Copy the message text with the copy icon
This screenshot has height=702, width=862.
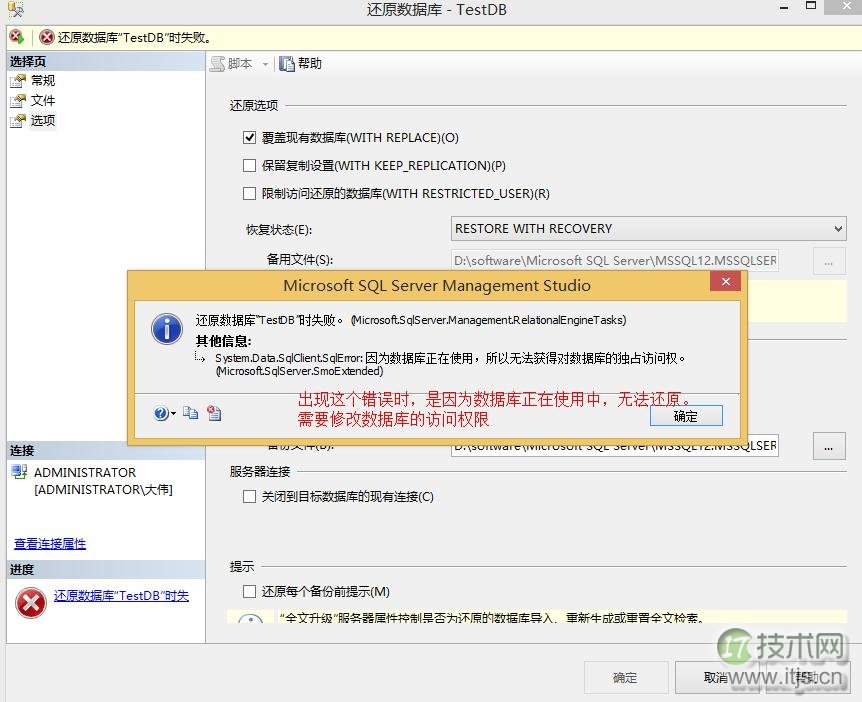191,413
